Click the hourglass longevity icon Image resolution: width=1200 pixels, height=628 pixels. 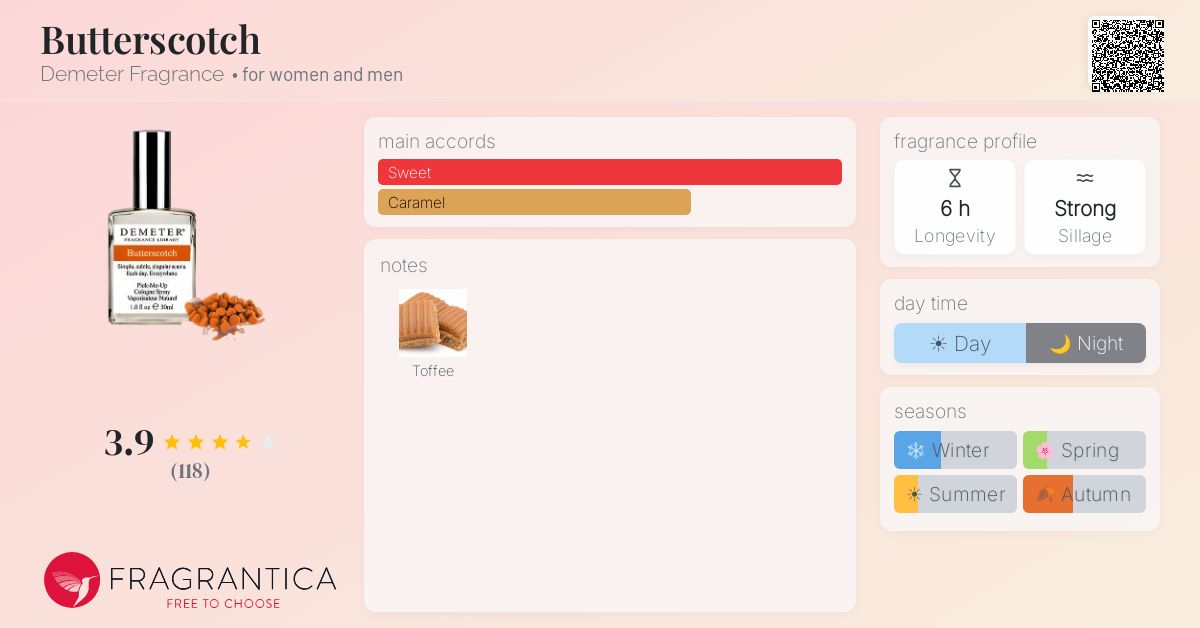[x=955, y=178]
